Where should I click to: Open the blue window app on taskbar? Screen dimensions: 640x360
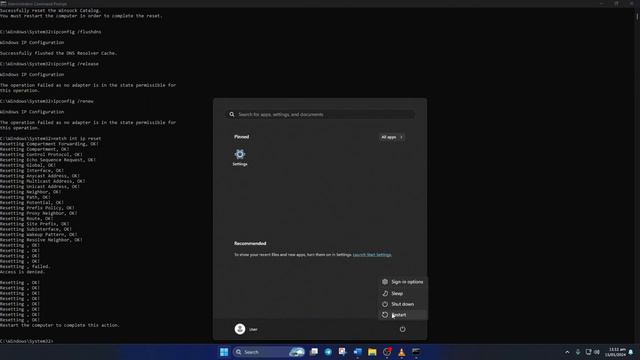[358, 352]
